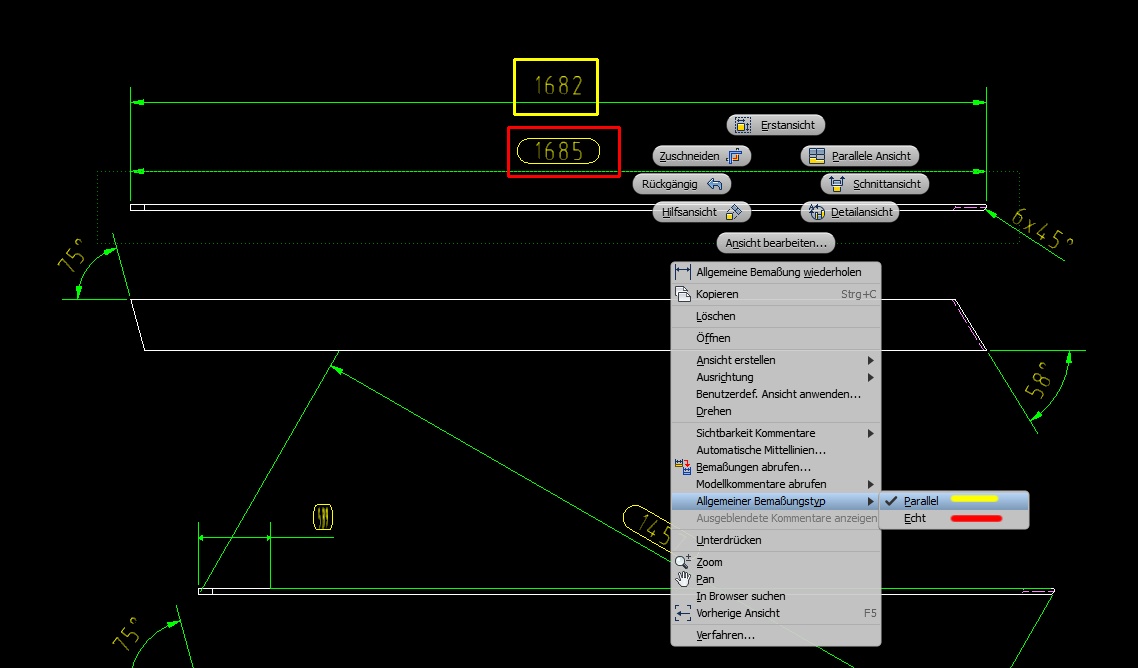This screenshot has width=1138, height=668.
Task: Expand Sichtbarkeit Kommentare submenu
Action: coord(776,433)
